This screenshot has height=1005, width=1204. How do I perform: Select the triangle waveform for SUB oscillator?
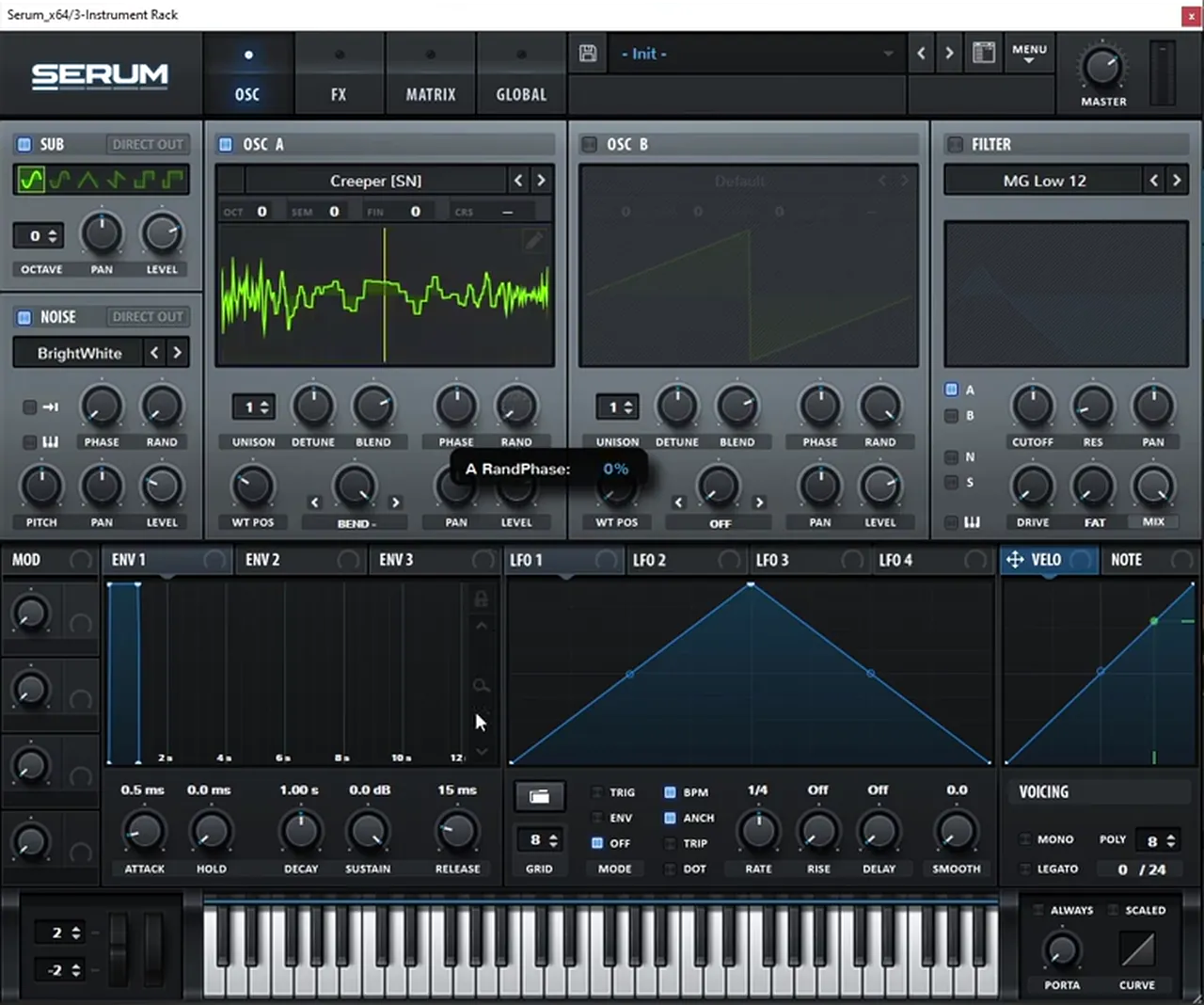click(x=87, y=179)
